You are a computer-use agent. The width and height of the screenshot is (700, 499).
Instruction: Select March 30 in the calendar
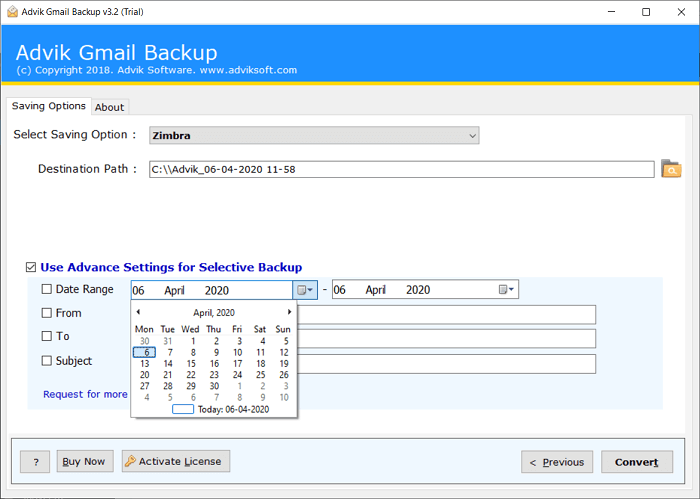pos(145,341)
